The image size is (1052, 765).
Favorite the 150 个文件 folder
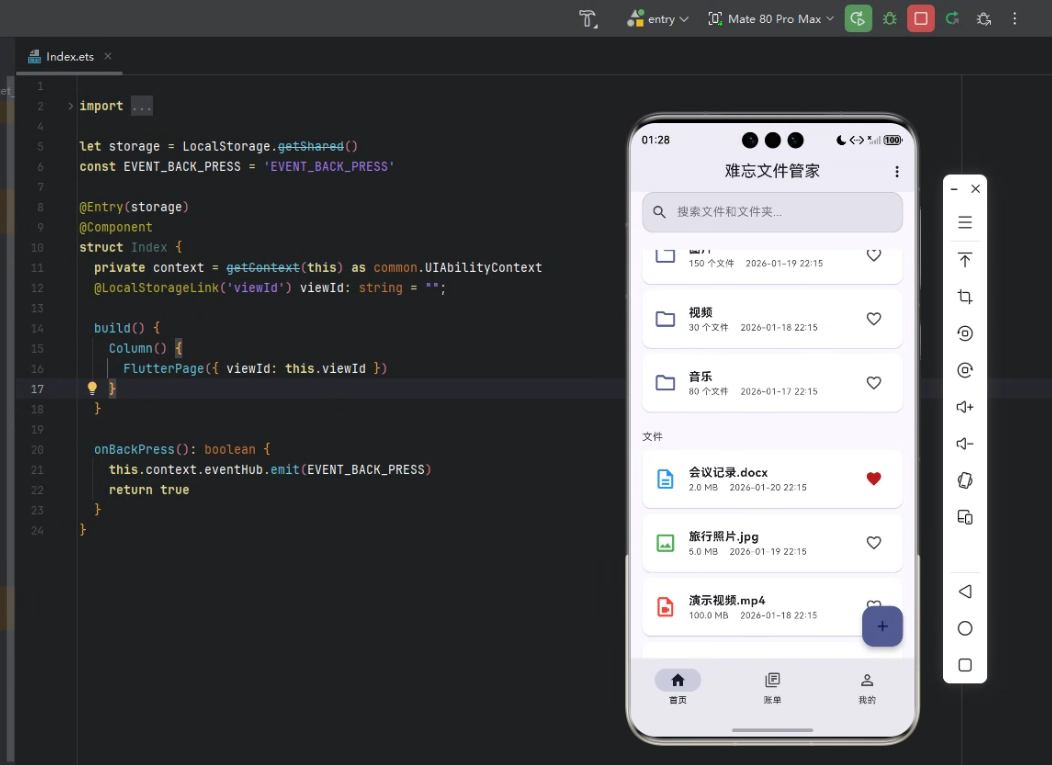click(874, 255)
